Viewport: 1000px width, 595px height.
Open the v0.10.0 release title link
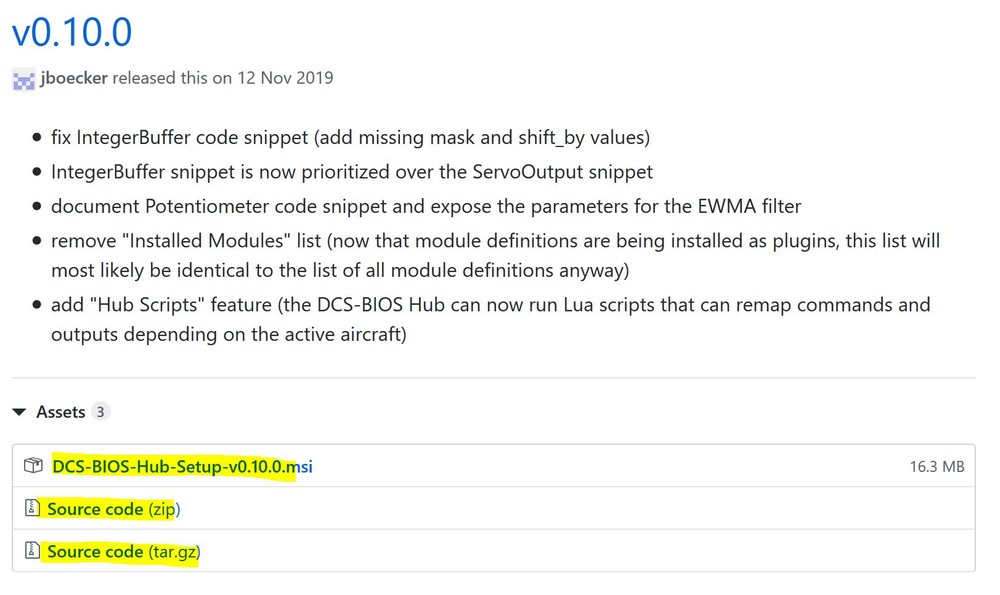tap(71, 33)
